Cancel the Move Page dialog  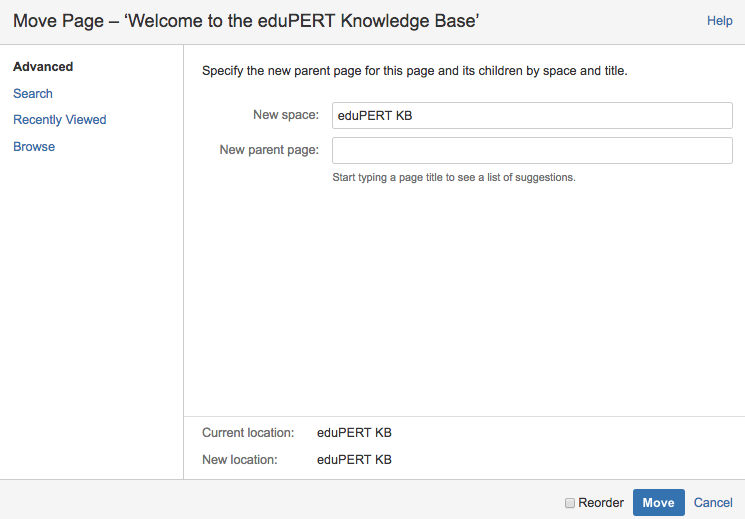point(713,503)
